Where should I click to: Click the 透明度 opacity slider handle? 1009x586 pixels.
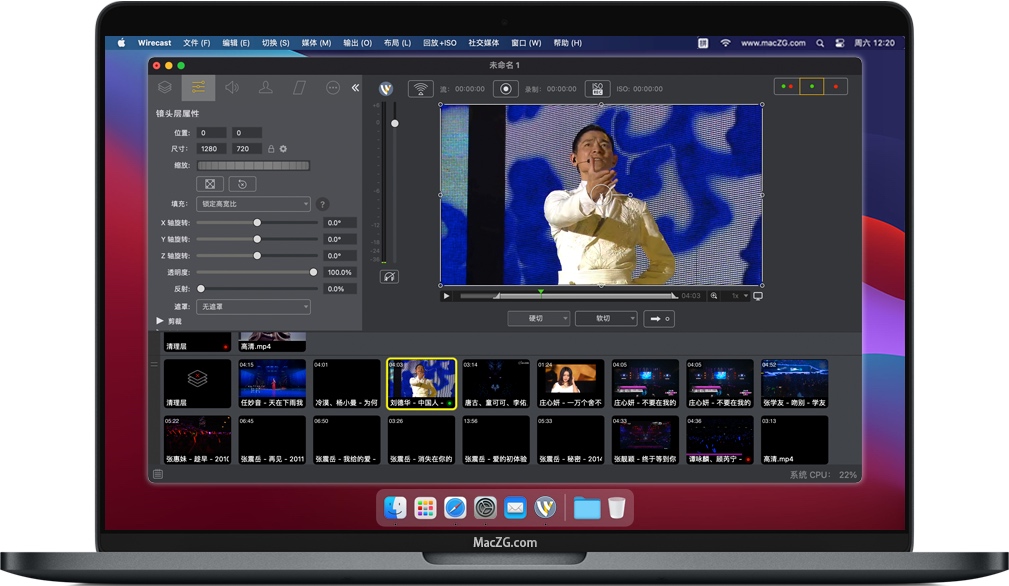[x=313, y=272]
